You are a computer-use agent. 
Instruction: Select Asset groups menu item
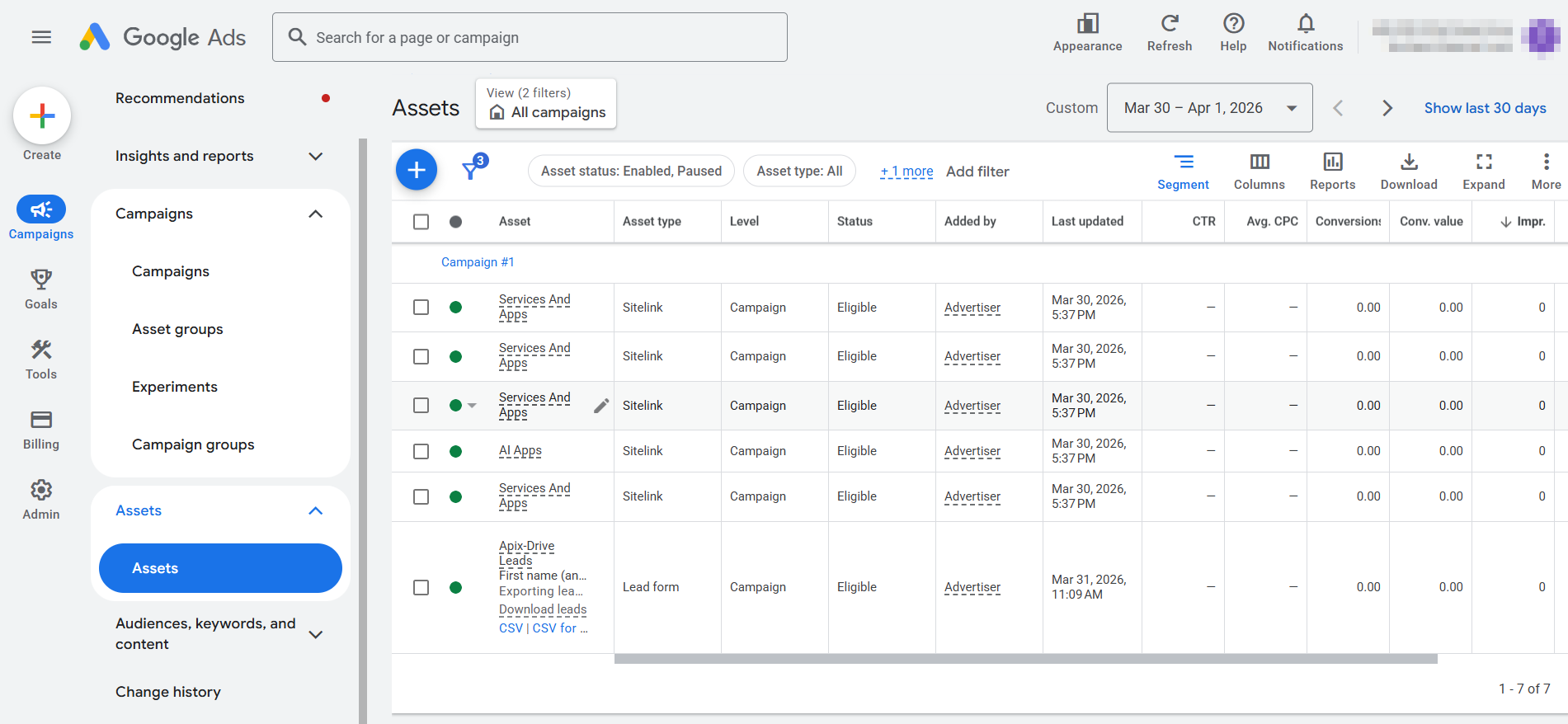177,329
